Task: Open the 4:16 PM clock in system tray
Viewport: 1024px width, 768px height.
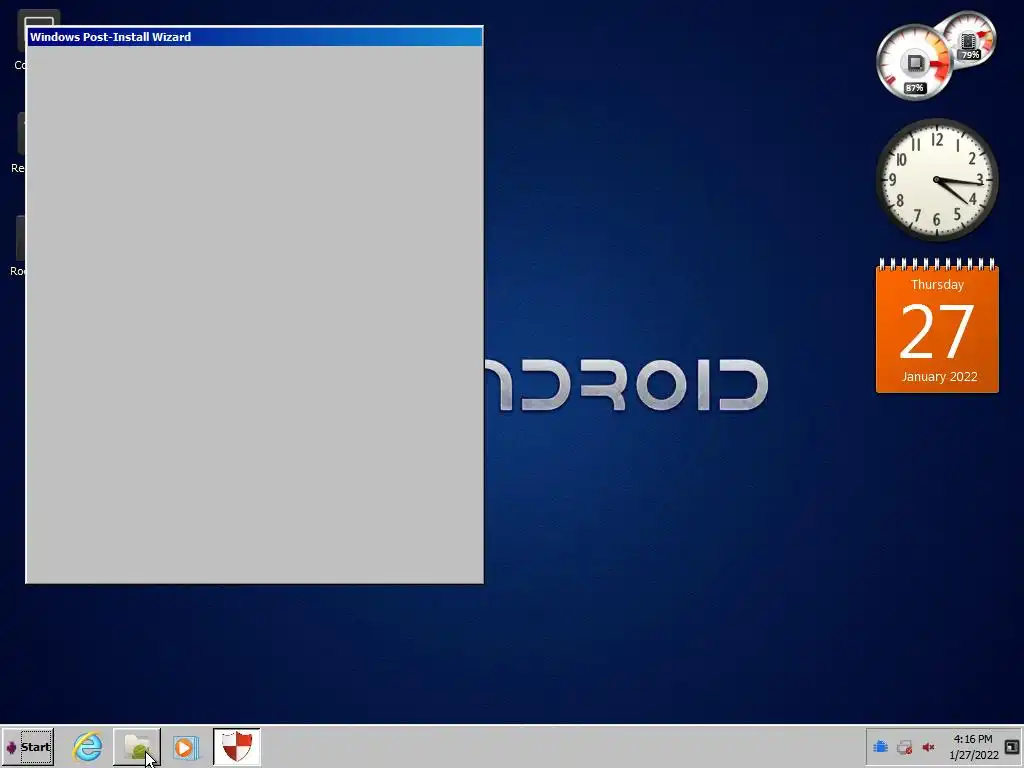Action: pyautogui.click(x=973, y=747)
